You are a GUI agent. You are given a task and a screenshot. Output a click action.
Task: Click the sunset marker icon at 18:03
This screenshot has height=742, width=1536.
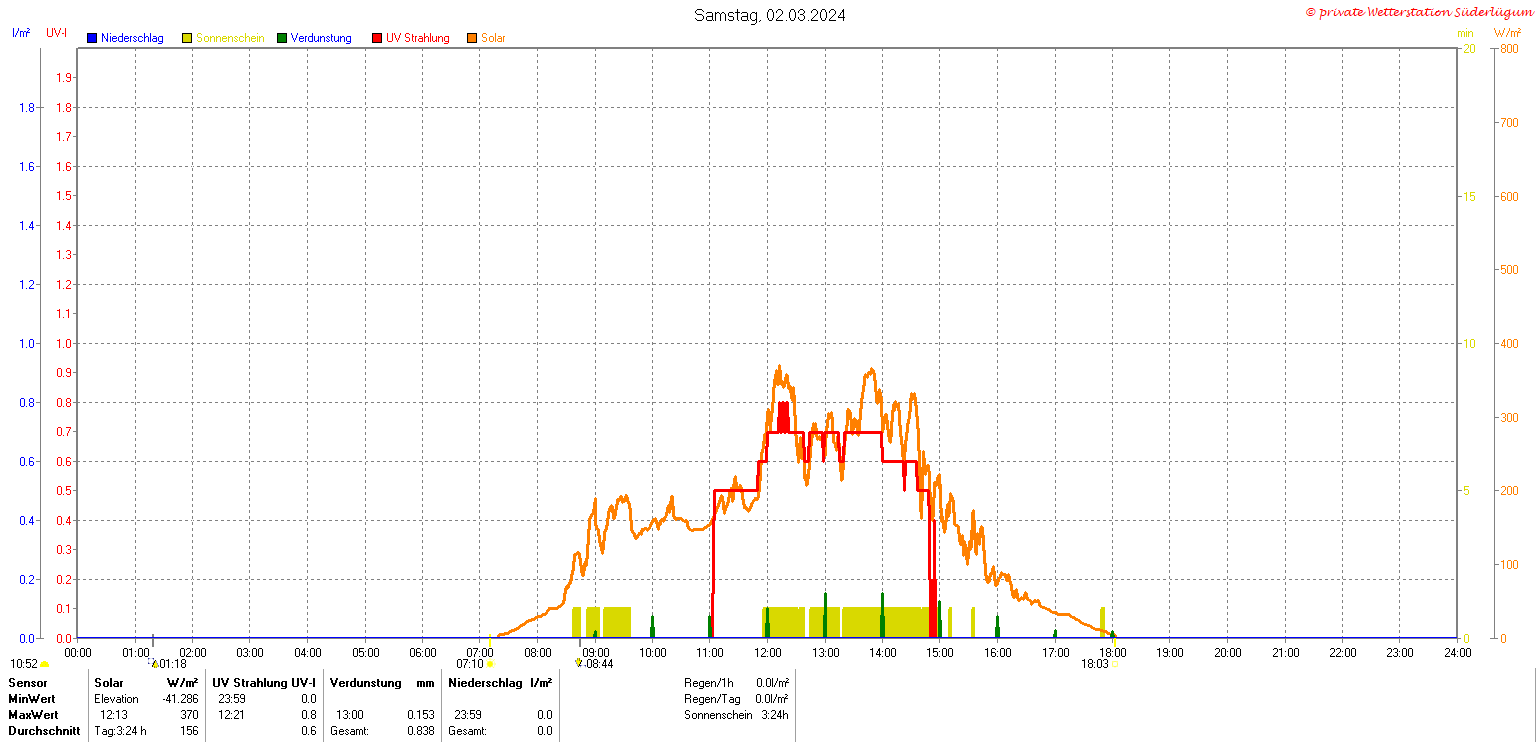(1114, 663)
